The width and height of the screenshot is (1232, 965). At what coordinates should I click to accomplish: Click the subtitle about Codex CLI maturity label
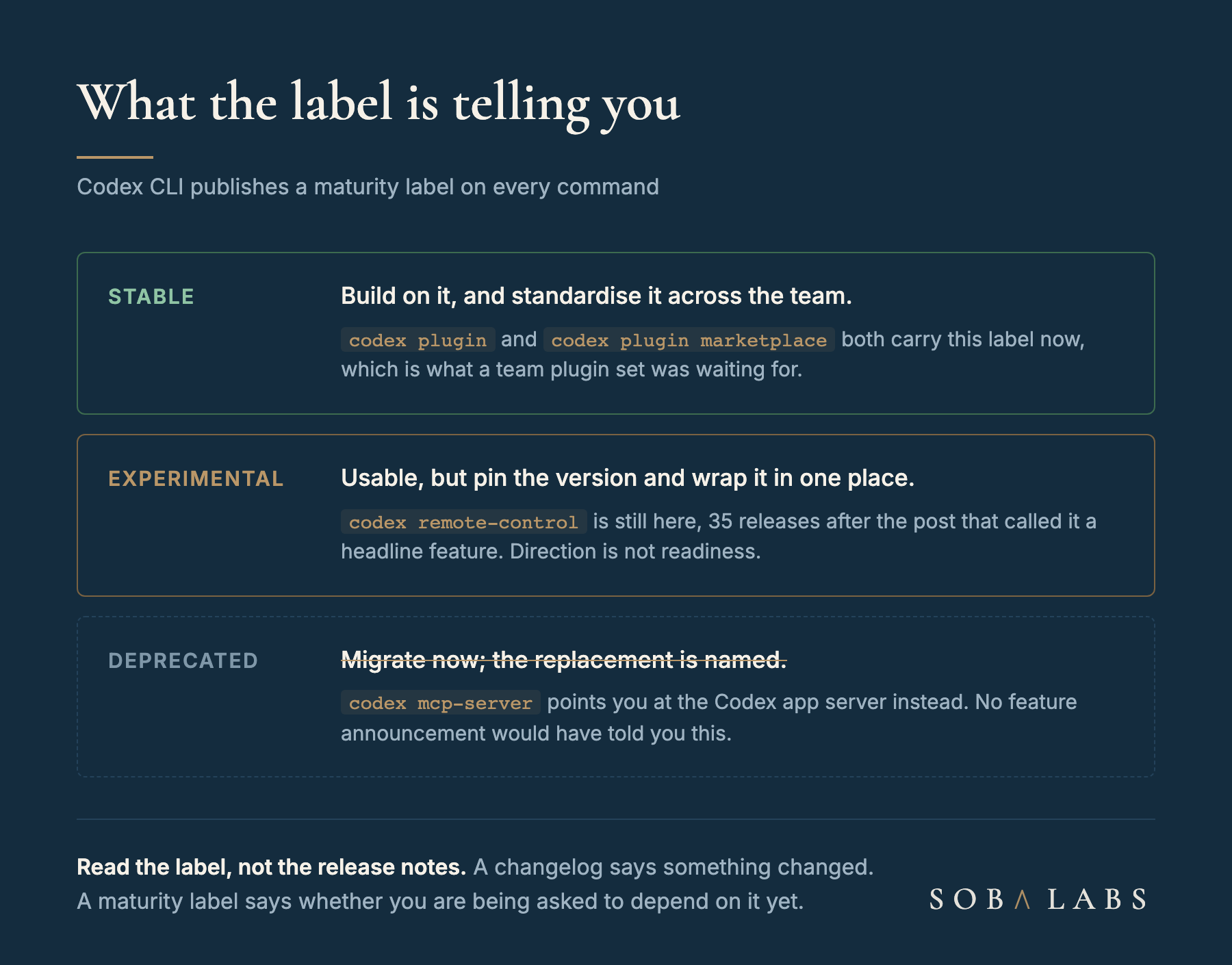[x=368, y=187]
